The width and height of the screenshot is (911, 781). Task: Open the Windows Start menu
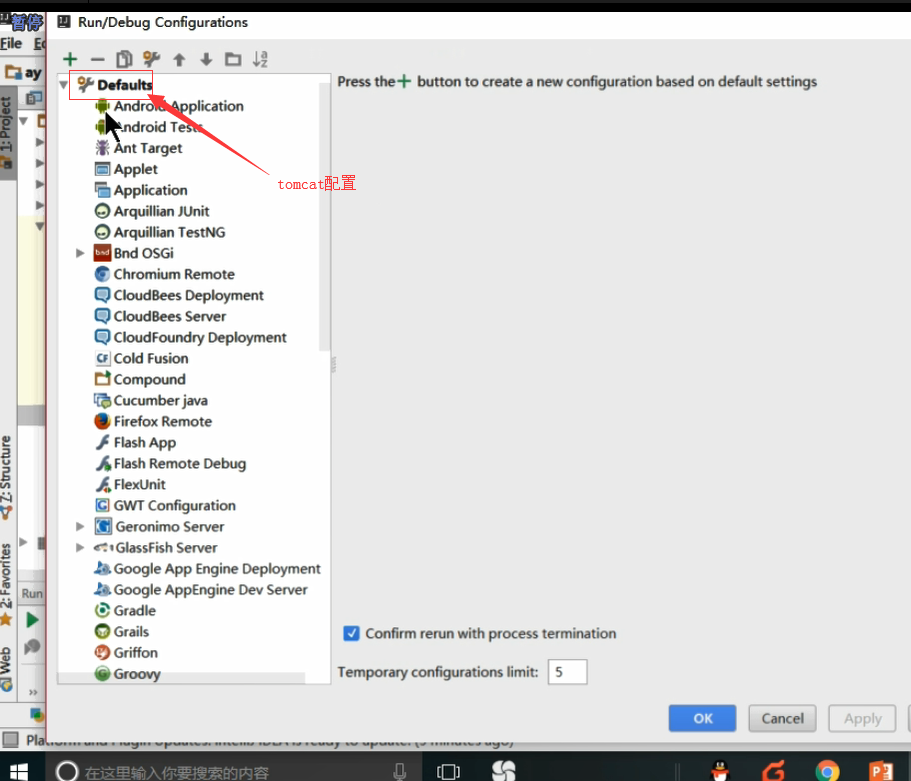coord(19,771)
